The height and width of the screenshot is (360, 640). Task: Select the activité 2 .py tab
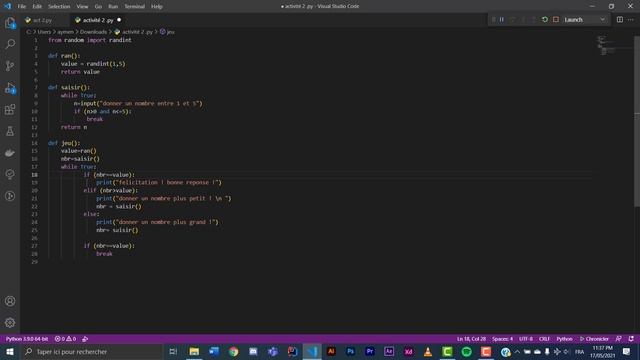point(97,20)
